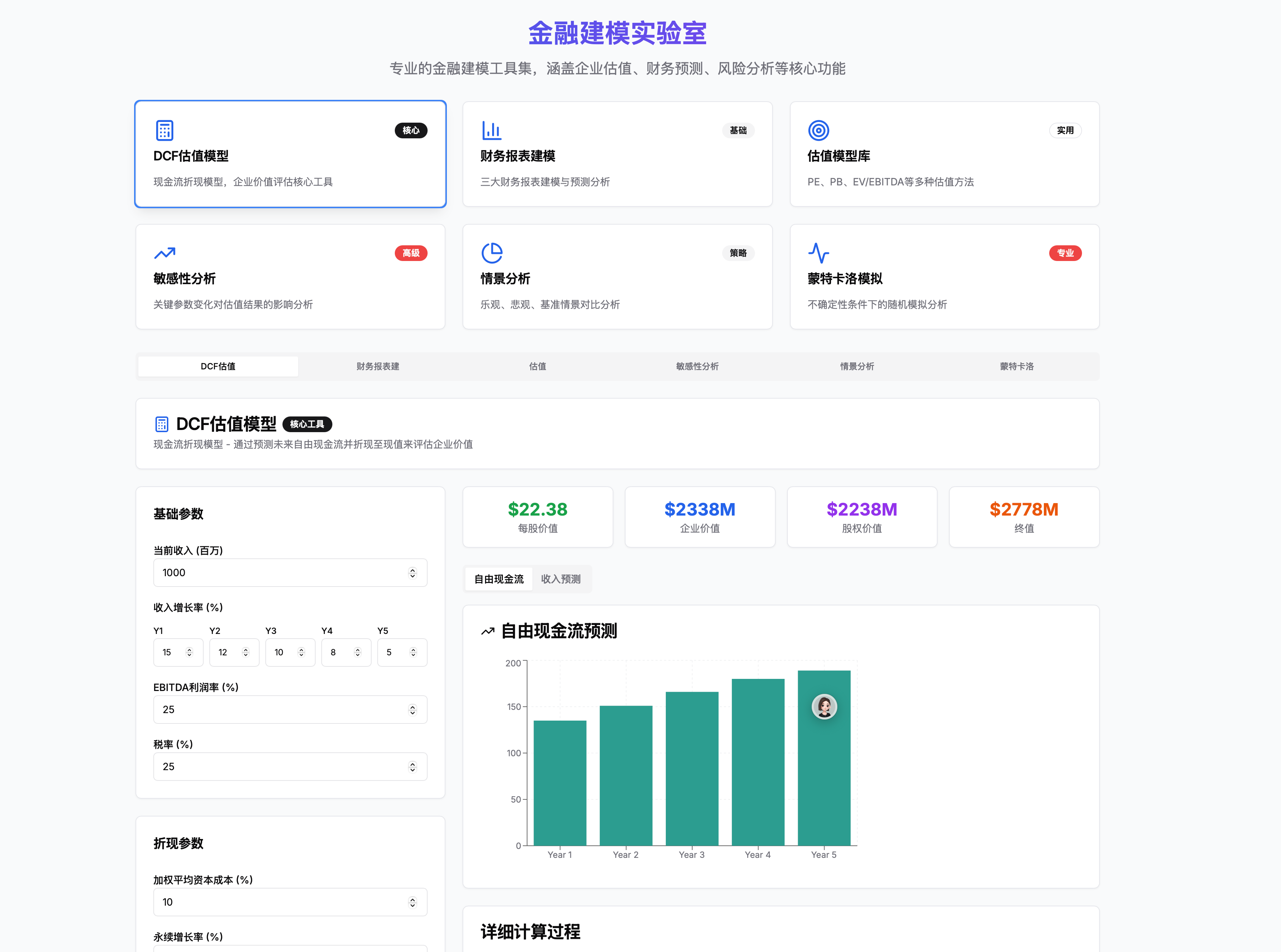
Task: Click the pulse wave icon for 蒙特卡洛模拟
Action: 818,253
